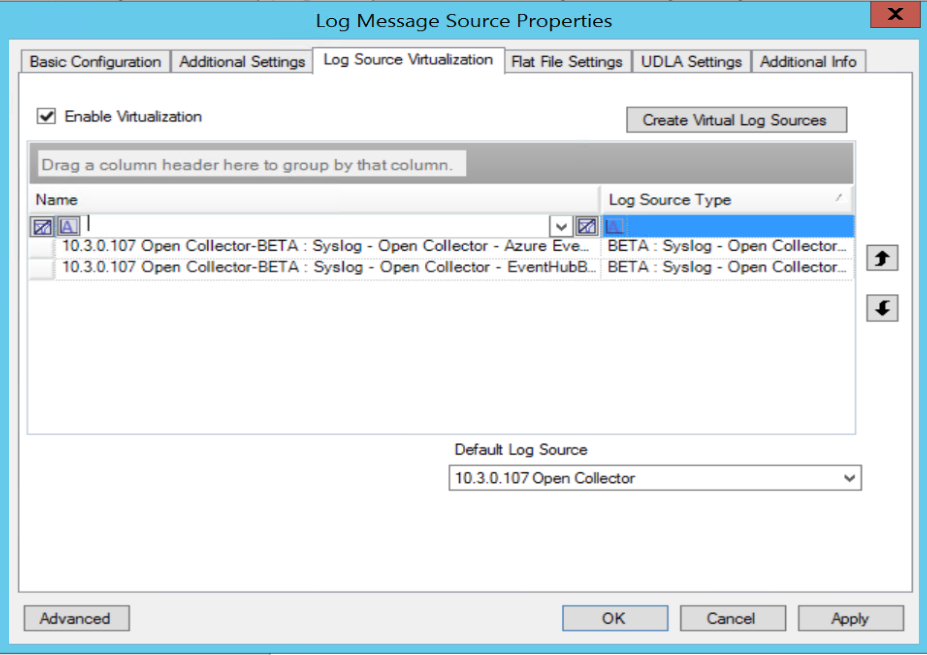
Task: Click the Advanced button
Action: [x=75, y=618]
